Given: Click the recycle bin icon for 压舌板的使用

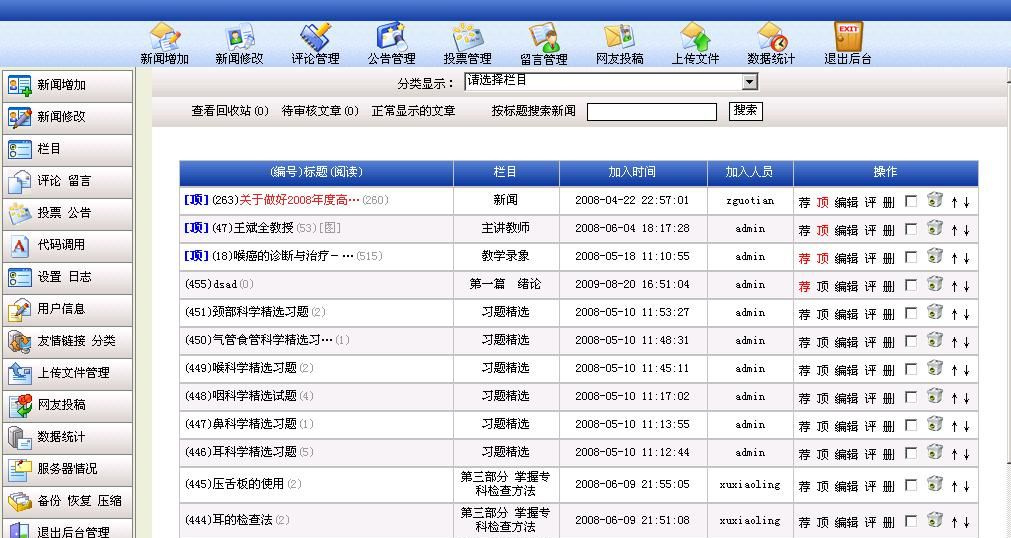Looking at the screenshot, I should point(934,484).
